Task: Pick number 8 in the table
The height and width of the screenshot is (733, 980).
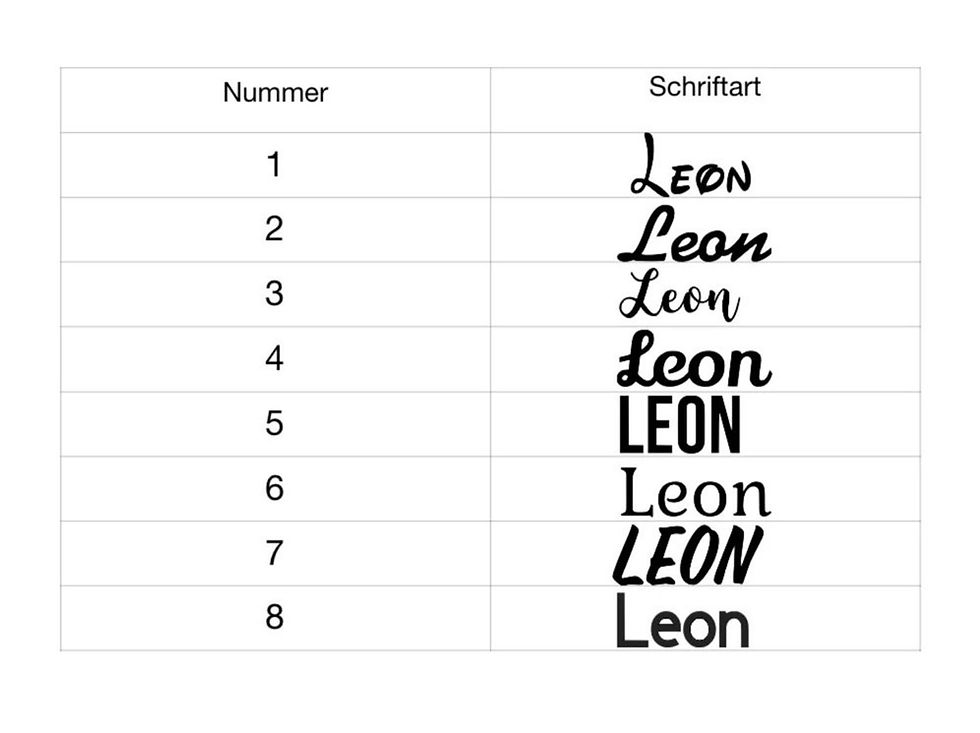Action: pyautogui.click(x=275, y=617)
